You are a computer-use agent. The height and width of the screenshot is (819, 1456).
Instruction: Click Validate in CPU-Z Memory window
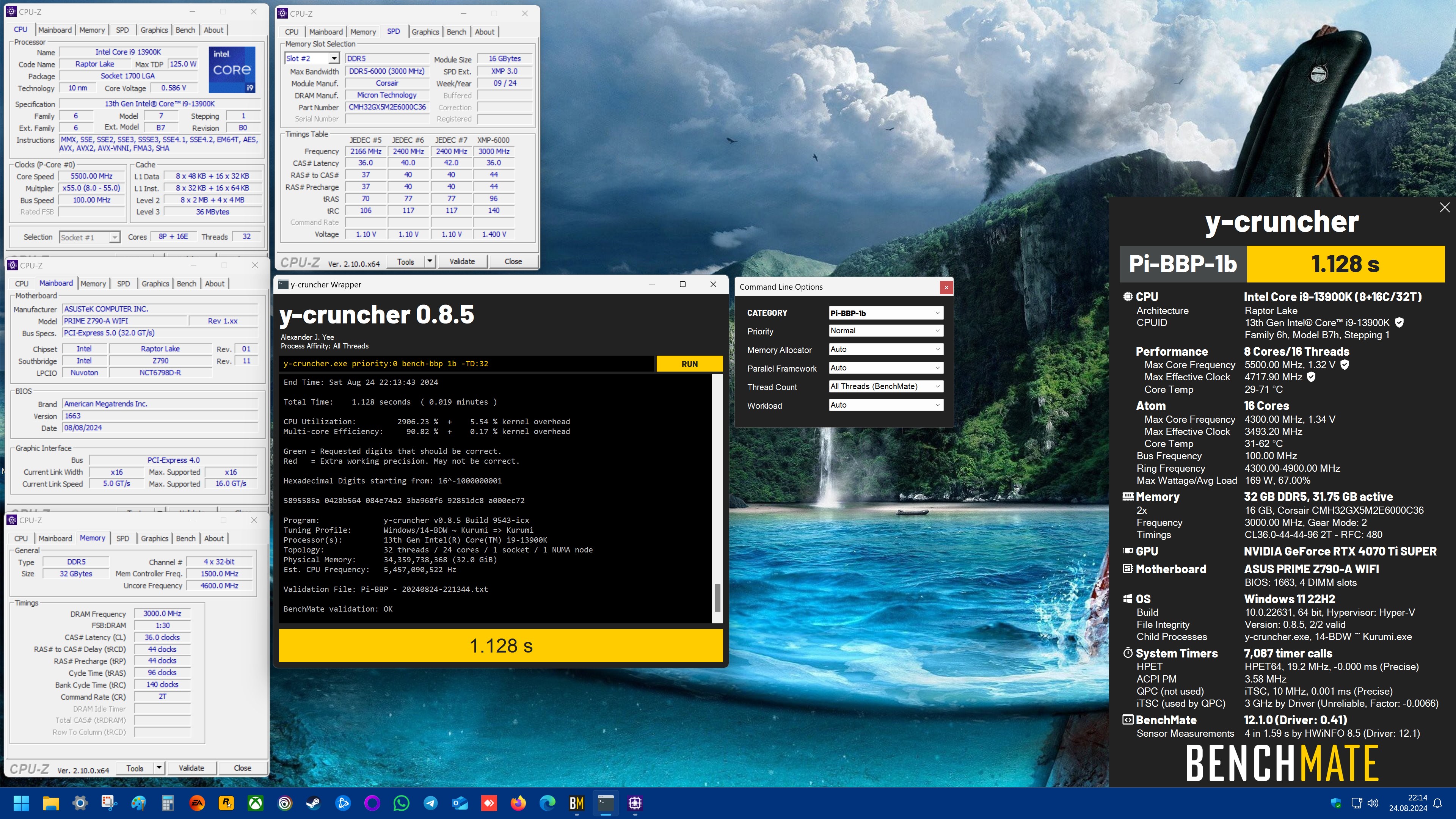coord(191,767)
